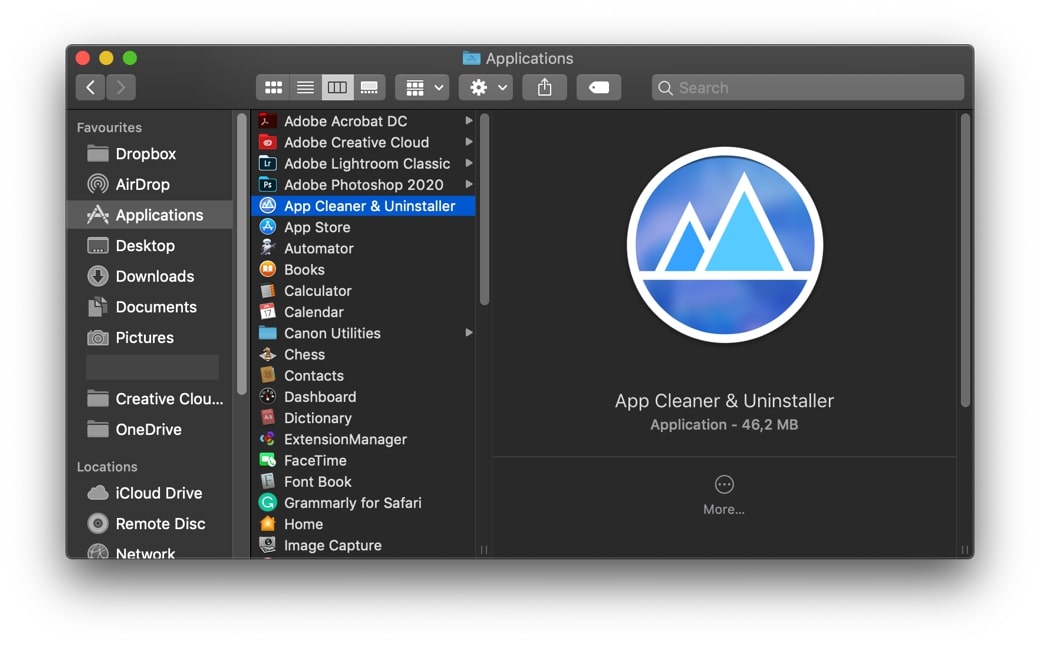Select the FaceTime app icon
Viewport: 1040px width, 646px height.
click(x=270, y=460)
